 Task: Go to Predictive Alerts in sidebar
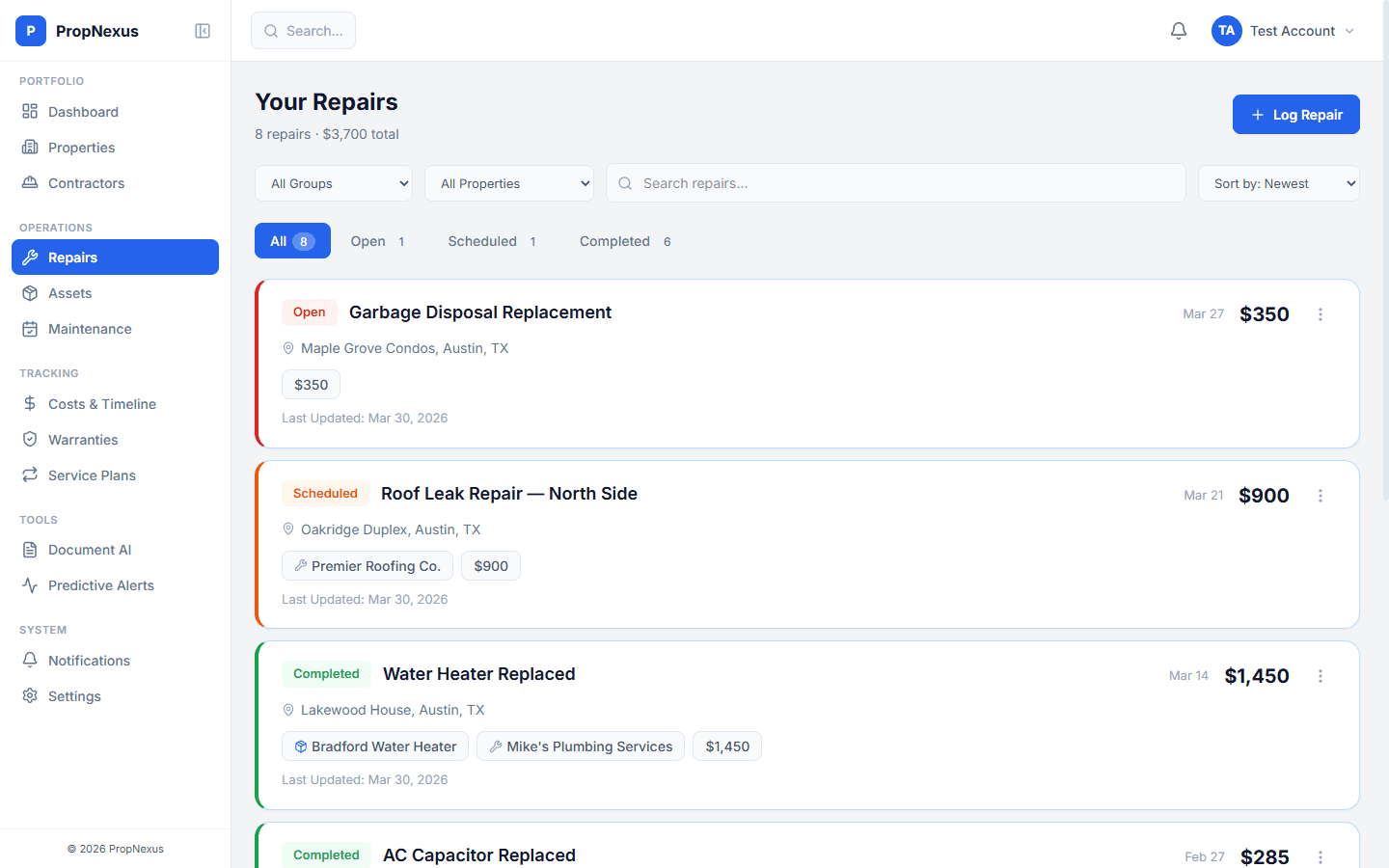(x=100, y=585)
